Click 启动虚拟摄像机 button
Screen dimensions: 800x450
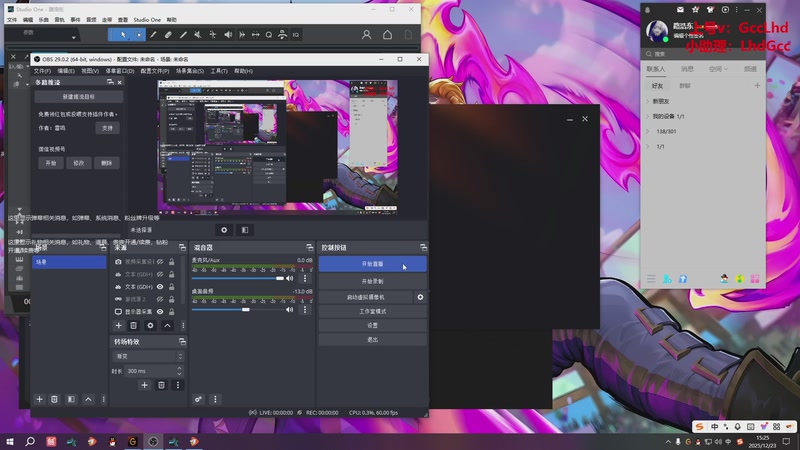[365, 297]
